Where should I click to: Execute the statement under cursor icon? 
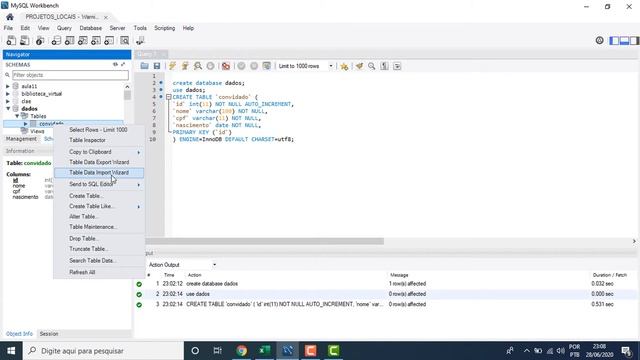pos(185,66)
